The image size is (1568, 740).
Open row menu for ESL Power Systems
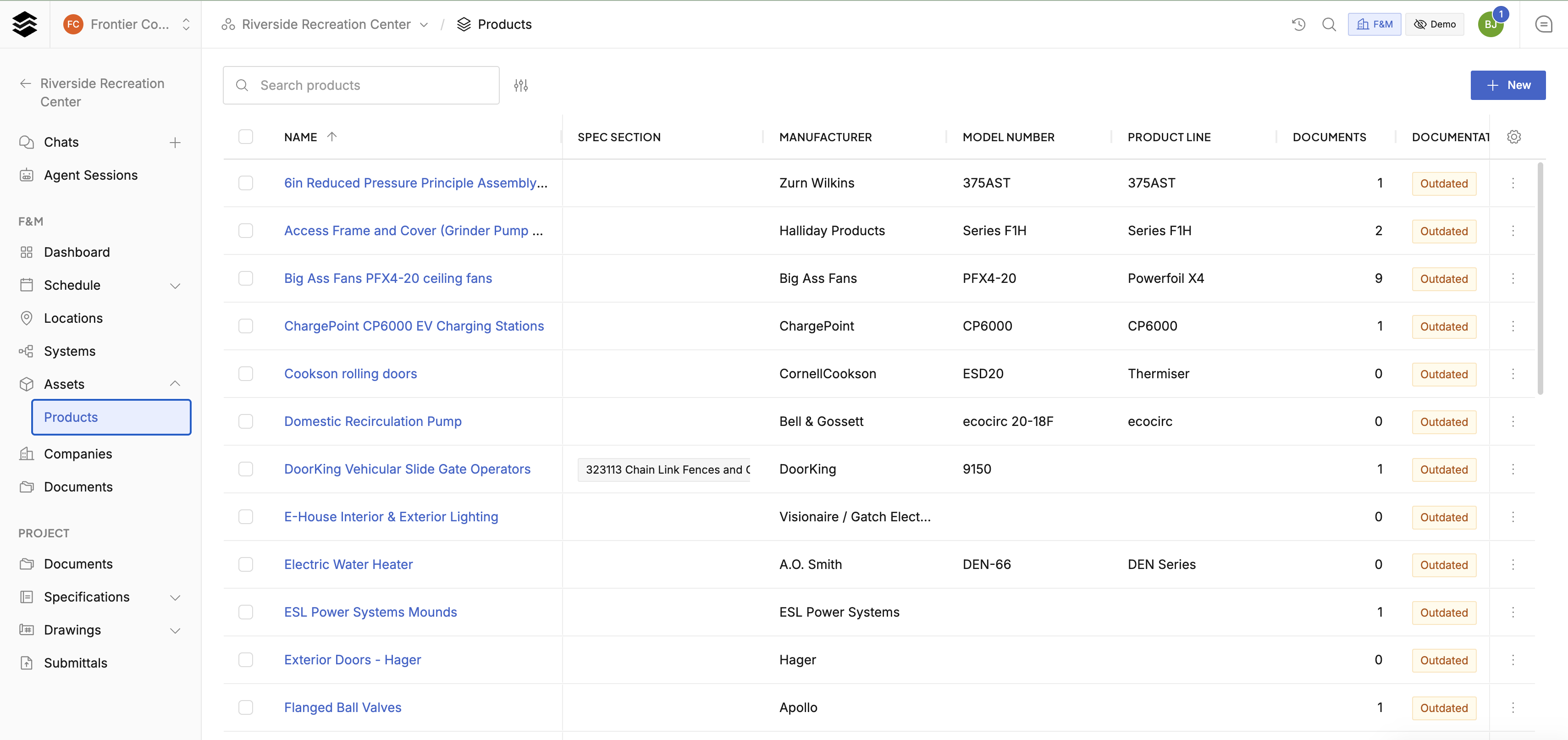pyautogui.click(x=1513, y=612)
